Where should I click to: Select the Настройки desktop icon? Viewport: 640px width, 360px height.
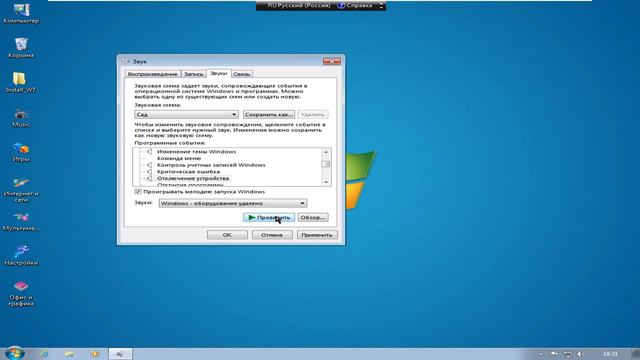click(21, 256)
